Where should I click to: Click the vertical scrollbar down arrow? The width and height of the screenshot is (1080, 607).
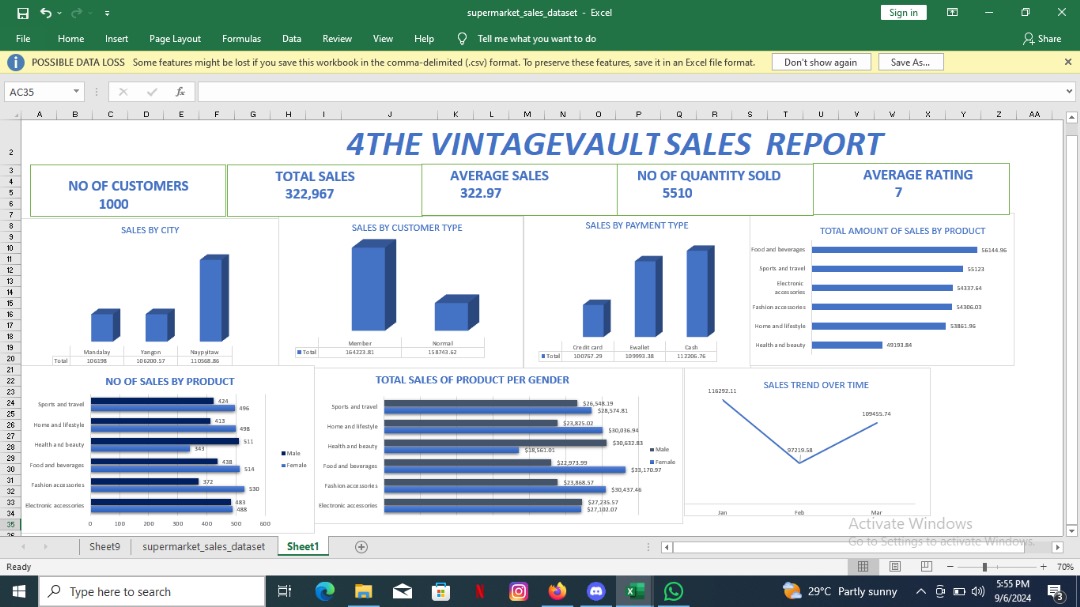(x=1071, y=531)
